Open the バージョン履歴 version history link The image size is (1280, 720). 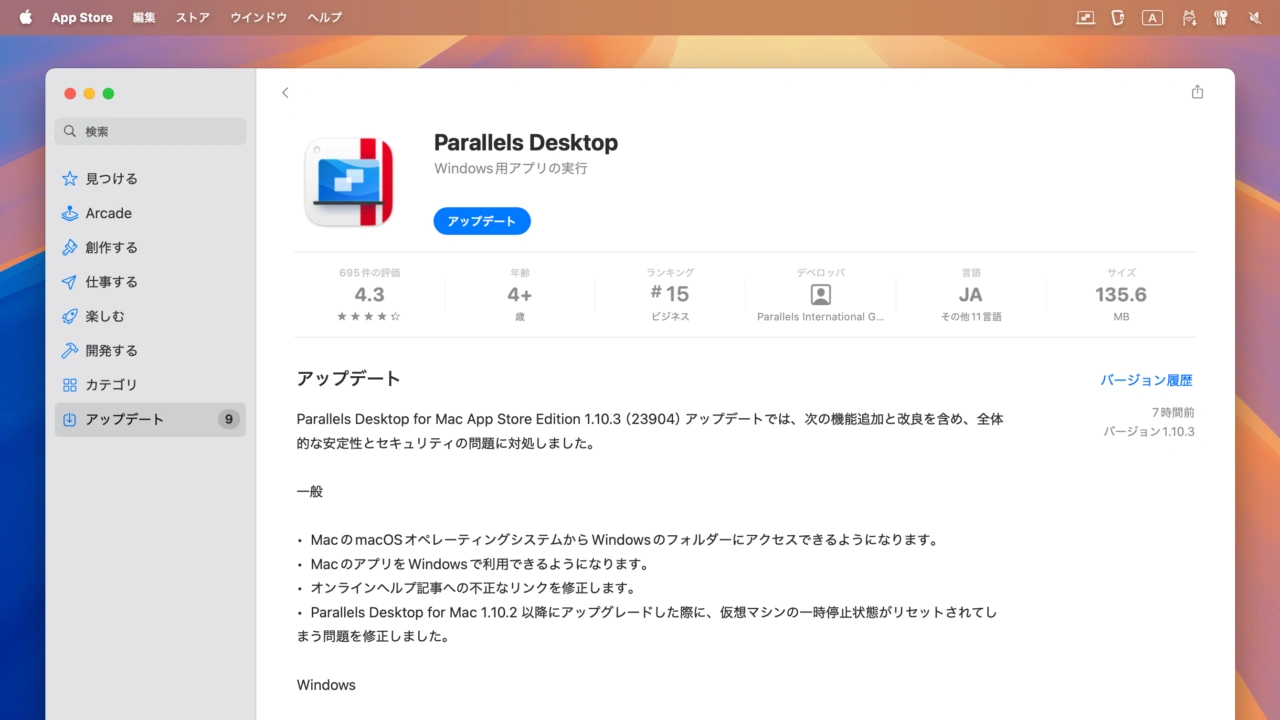click(1146, 380)
